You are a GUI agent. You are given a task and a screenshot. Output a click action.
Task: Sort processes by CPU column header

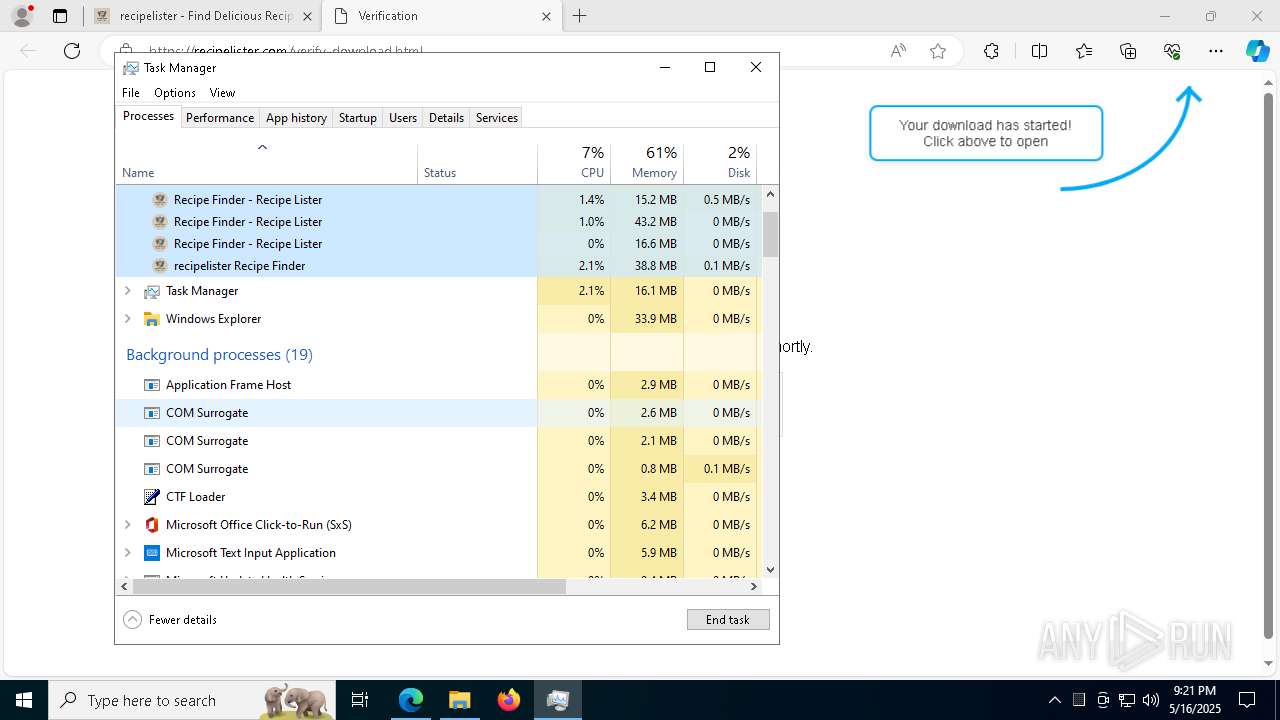point(574,163)
